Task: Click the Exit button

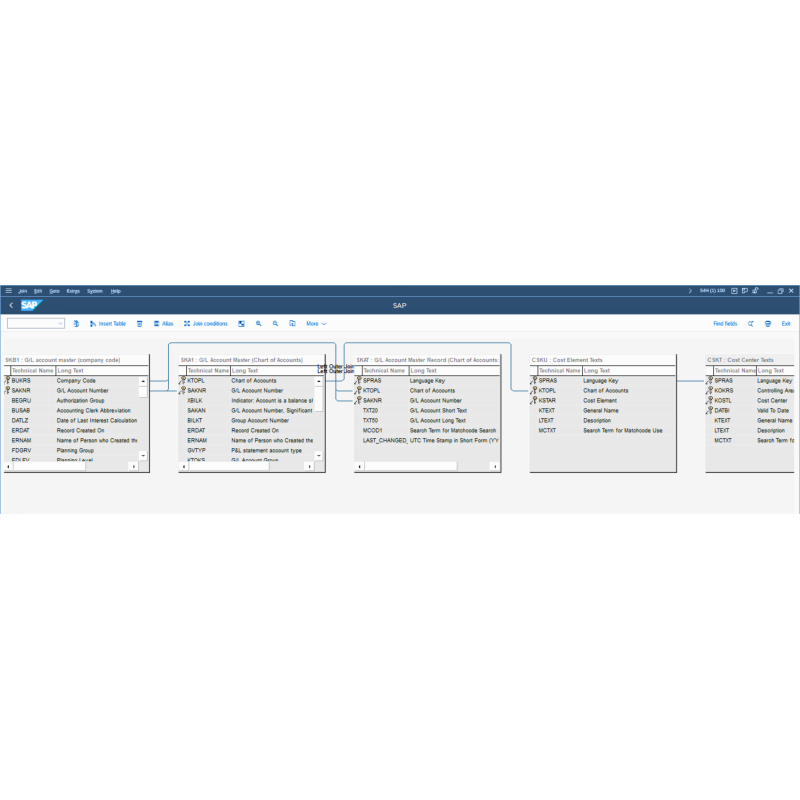Action: pos(786,323)
